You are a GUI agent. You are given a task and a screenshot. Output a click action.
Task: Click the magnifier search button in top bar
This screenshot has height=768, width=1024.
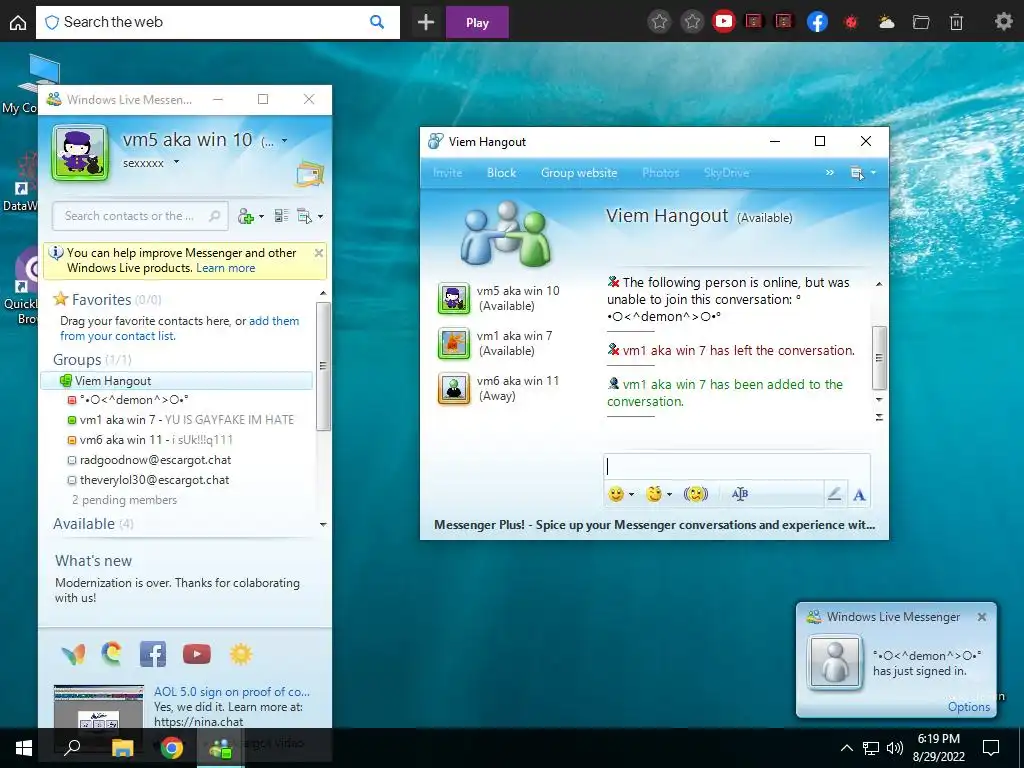377,22
